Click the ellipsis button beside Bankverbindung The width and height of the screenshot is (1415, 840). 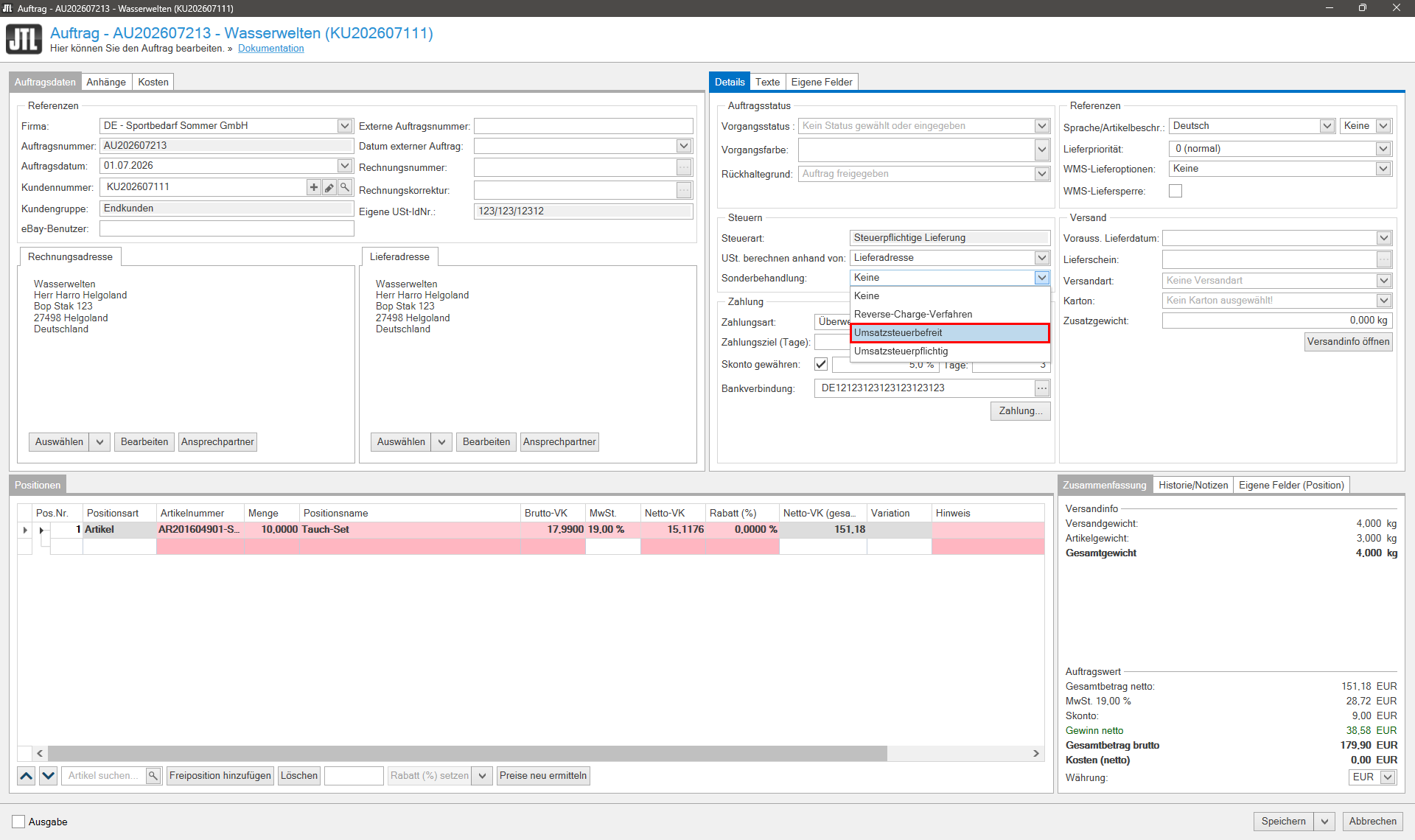point(1041,388)
